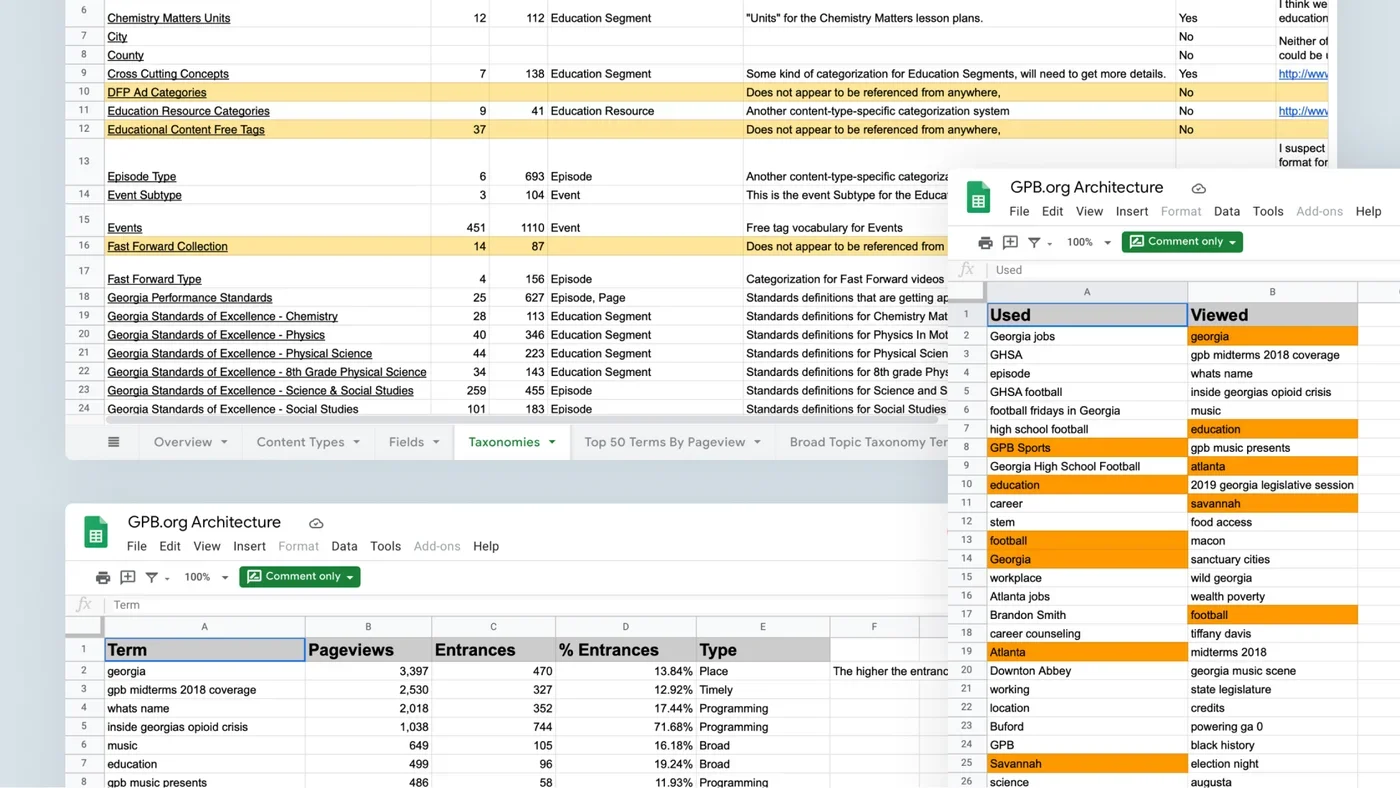Open the Help menu in the Used/Viewed window
Image resolution: width=1400 pixels, height=788 pixels.
click(x=1368, y=211)
